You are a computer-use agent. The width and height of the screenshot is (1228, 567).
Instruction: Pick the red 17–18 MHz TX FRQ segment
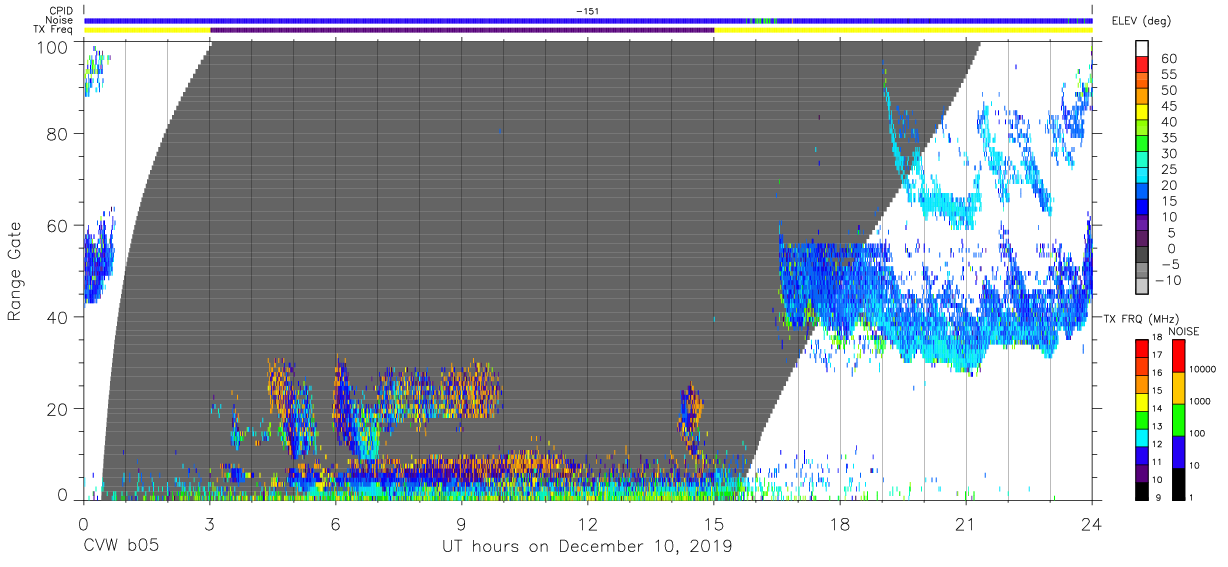point(1142,349)
